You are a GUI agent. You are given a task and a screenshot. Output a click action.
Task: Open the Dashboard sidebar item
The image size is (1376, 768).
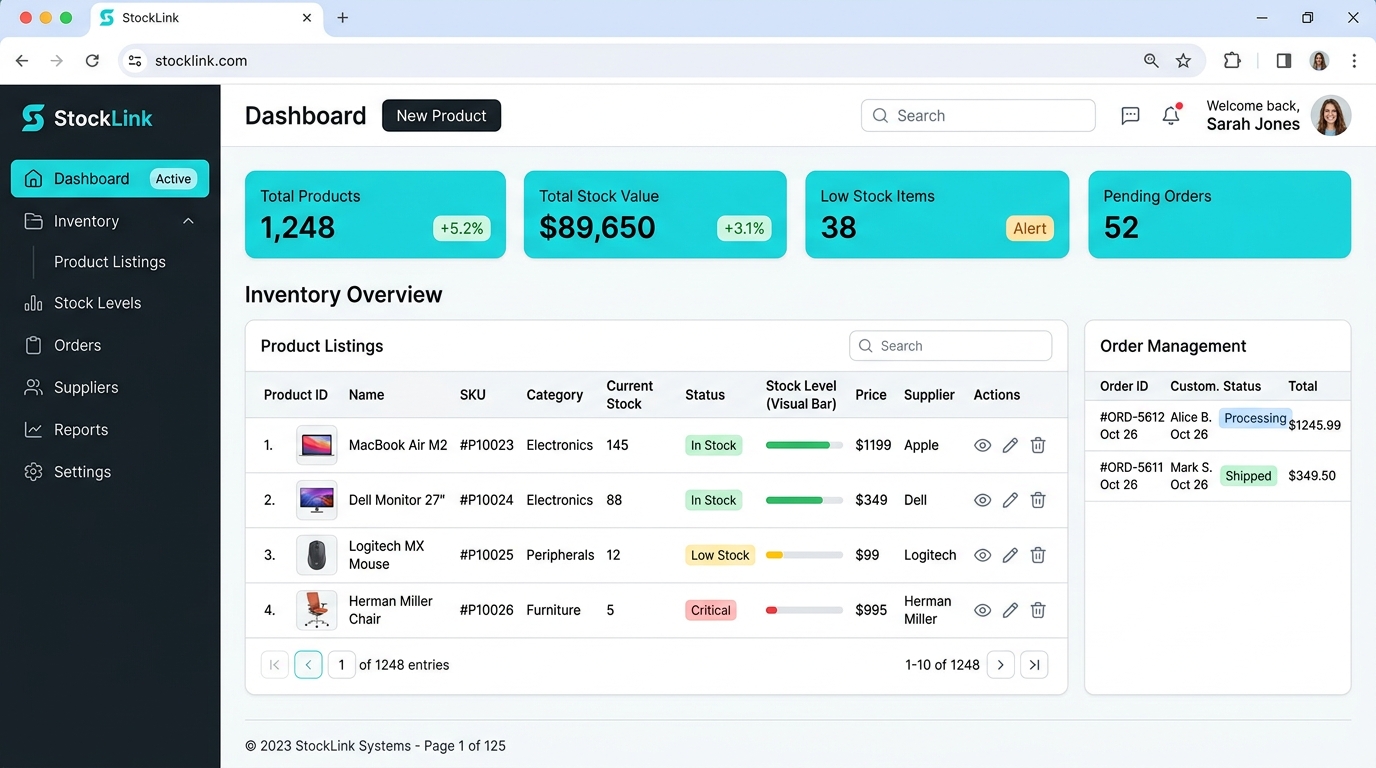click(110, 179)
